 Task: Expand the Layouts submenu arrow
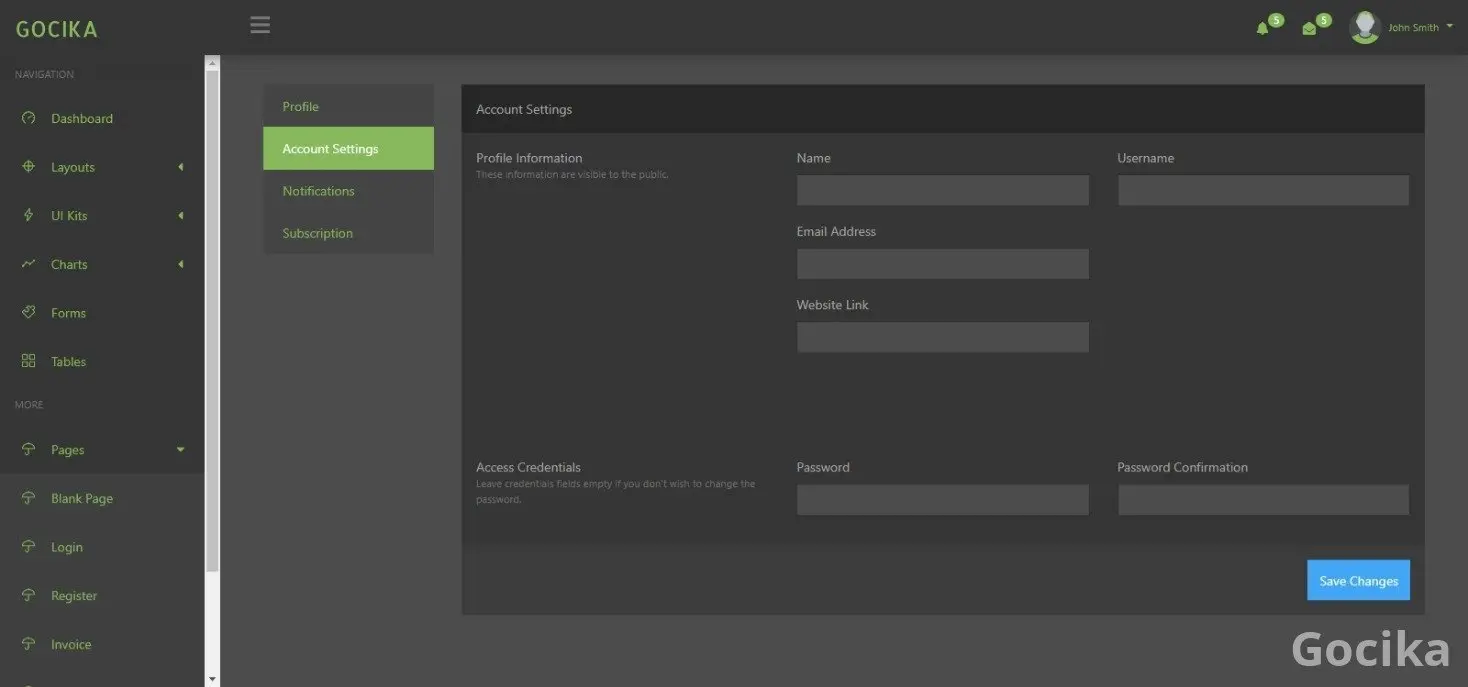click(x=181, y=167)
